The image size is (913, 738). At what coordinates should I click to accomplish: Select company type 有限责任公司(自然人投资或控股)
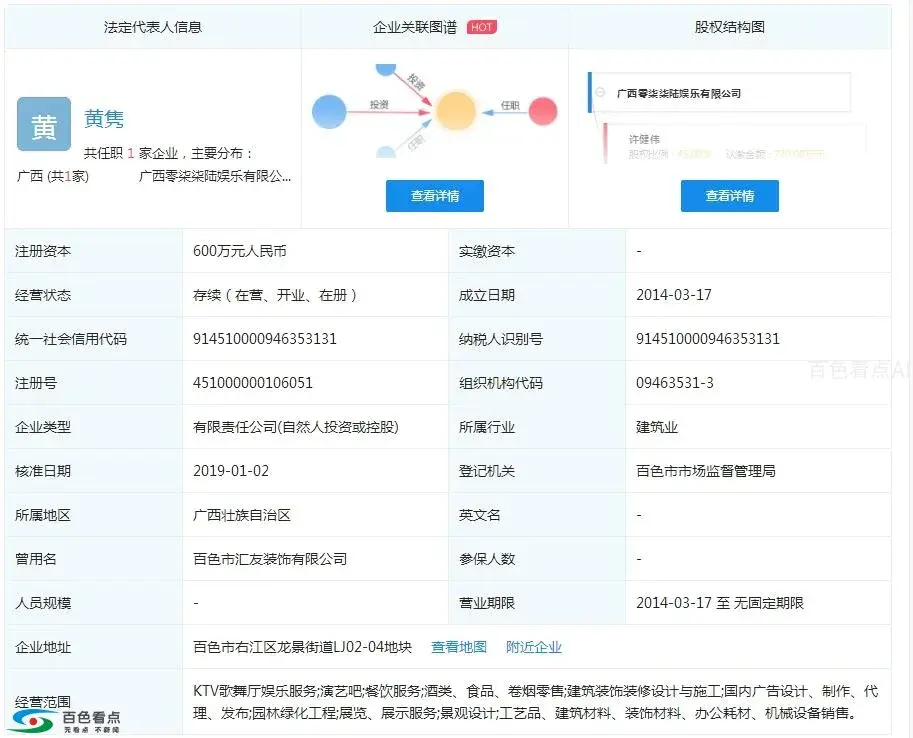tap(296, 427)
